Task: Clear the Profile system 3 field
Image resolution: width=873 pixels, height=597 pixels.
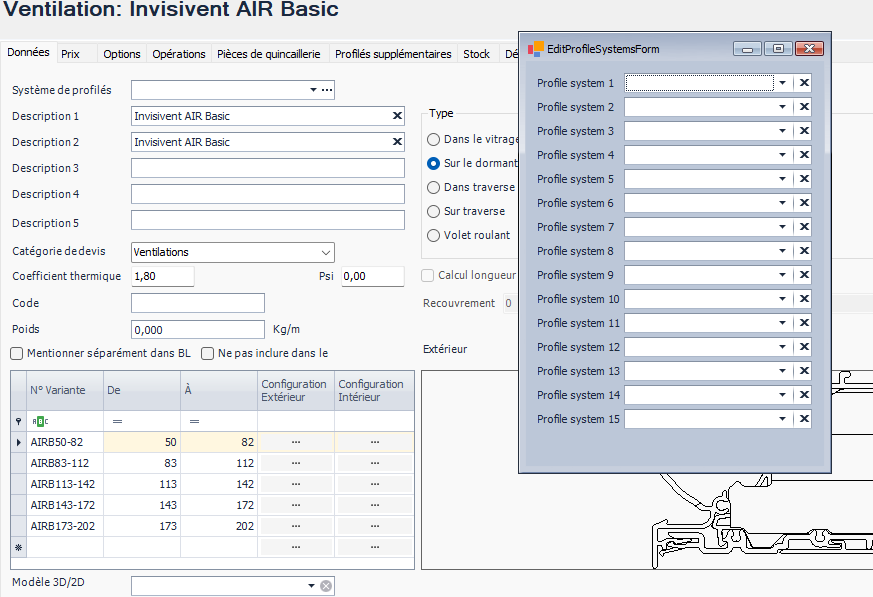Action: pos(804,131)
